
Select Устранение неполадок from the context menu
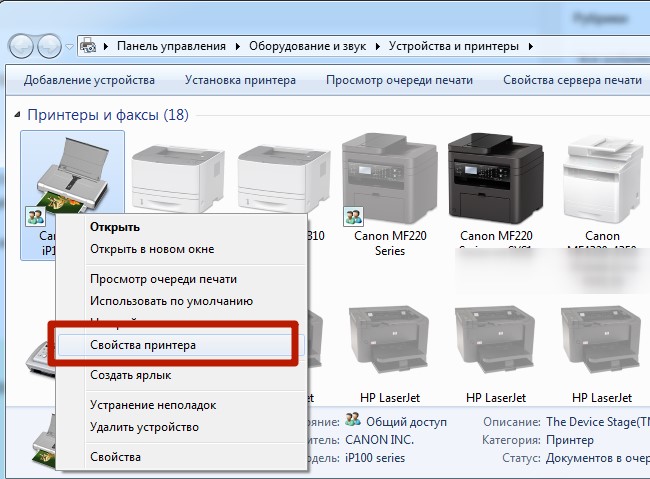point(153,405)
